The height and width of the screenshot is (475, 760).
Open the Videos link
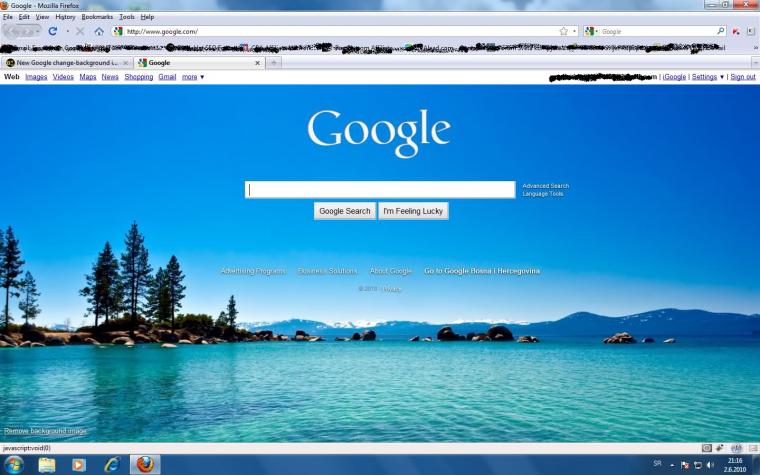(63, 77)
